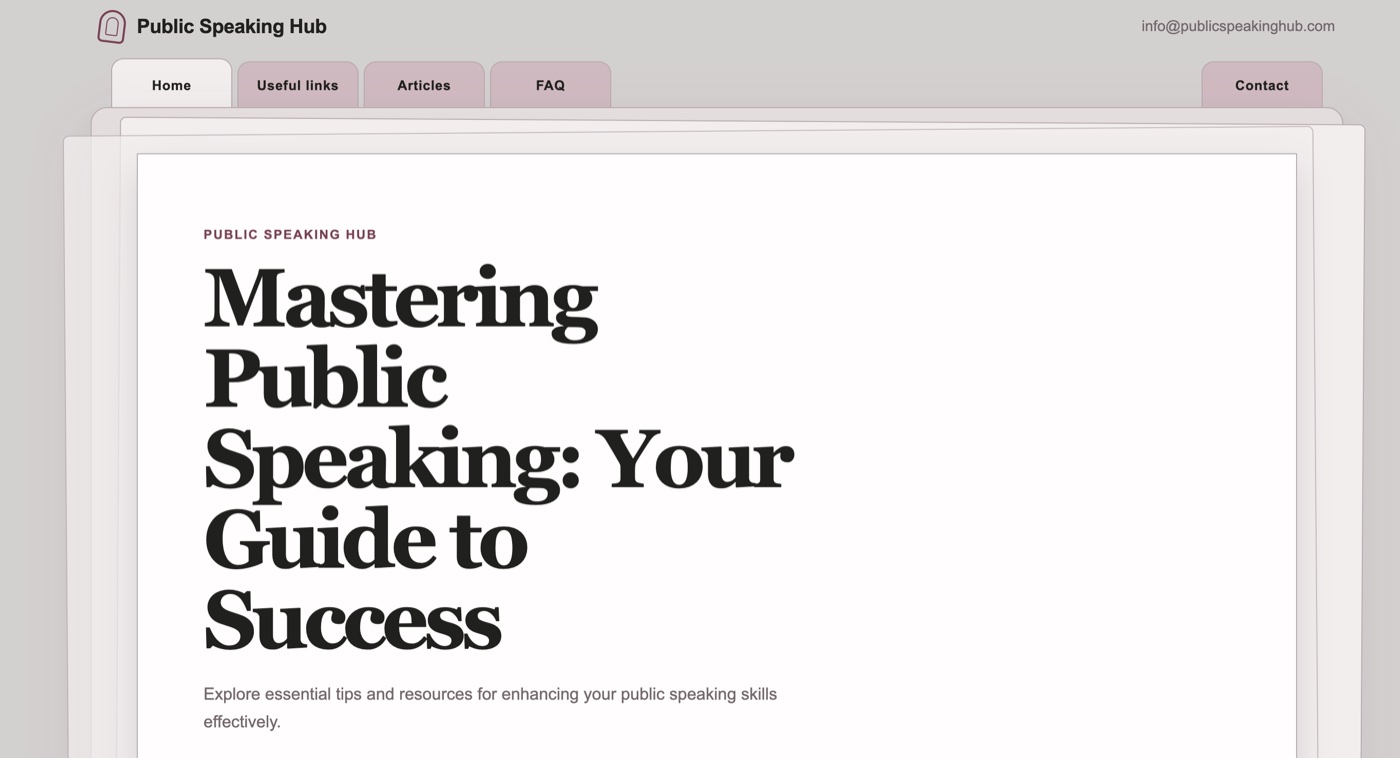This screenshot has height=758, width=1400.
Task: Go to the FAQ tab
Action: pos(550,85)
